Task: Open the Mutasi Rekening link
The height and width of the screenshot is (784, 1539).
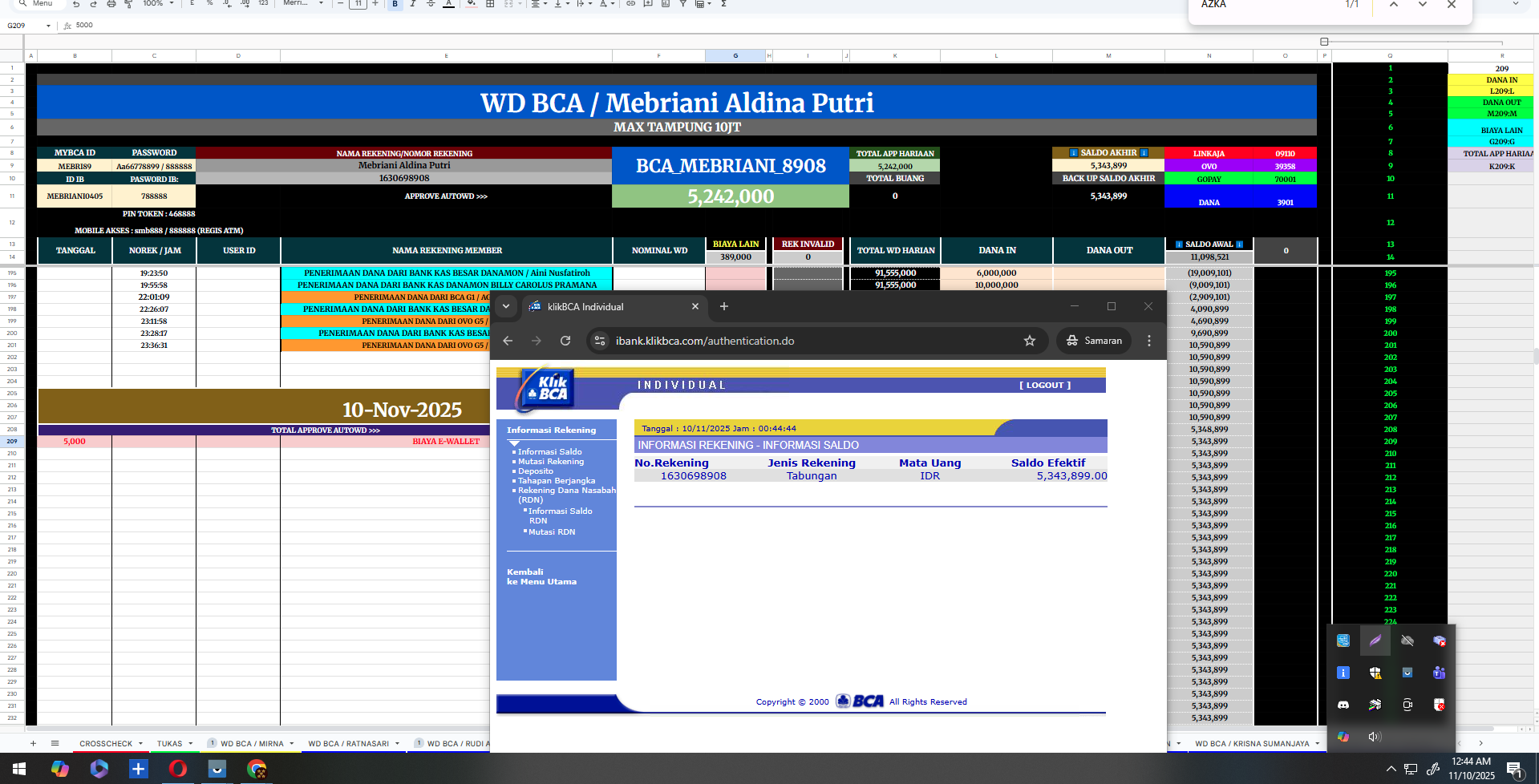Action: [x=551, y=462]
